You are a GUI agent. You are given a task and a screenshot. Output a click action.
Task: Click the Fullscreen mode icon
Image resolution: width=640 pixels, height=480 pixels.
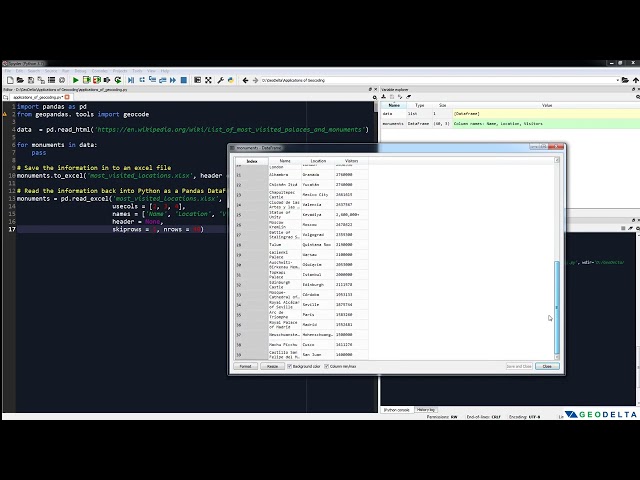click(208, 80)
